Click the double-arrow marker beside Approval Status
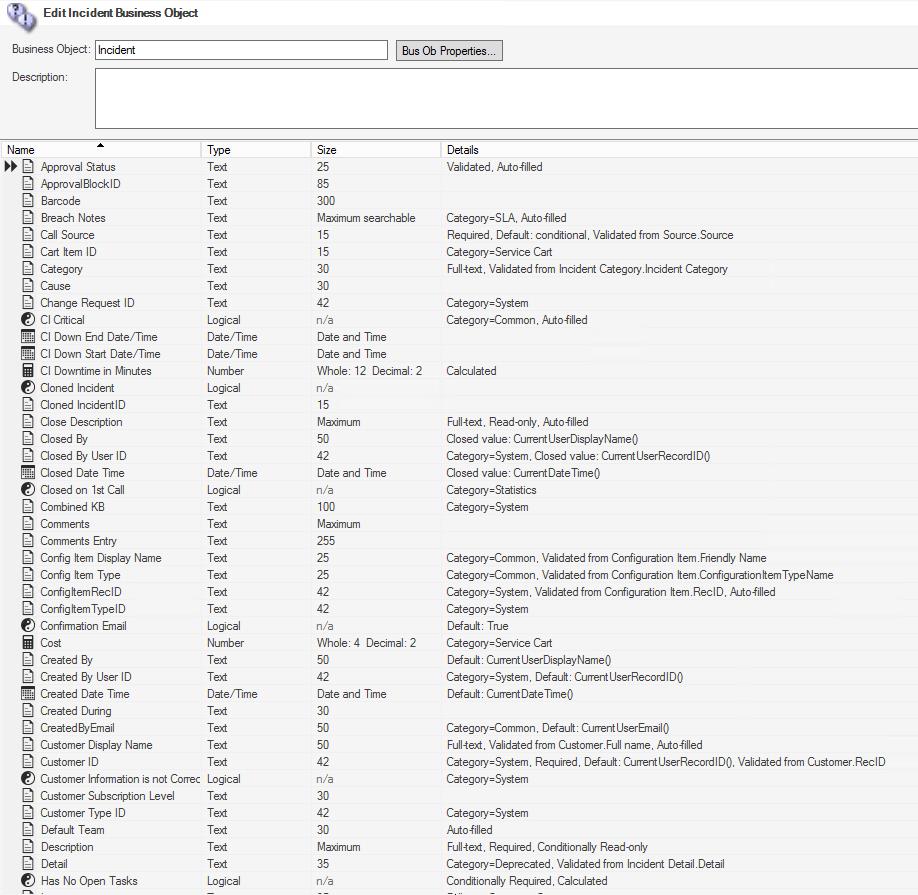This screenshot has width=918, height=895. (11, 167)
